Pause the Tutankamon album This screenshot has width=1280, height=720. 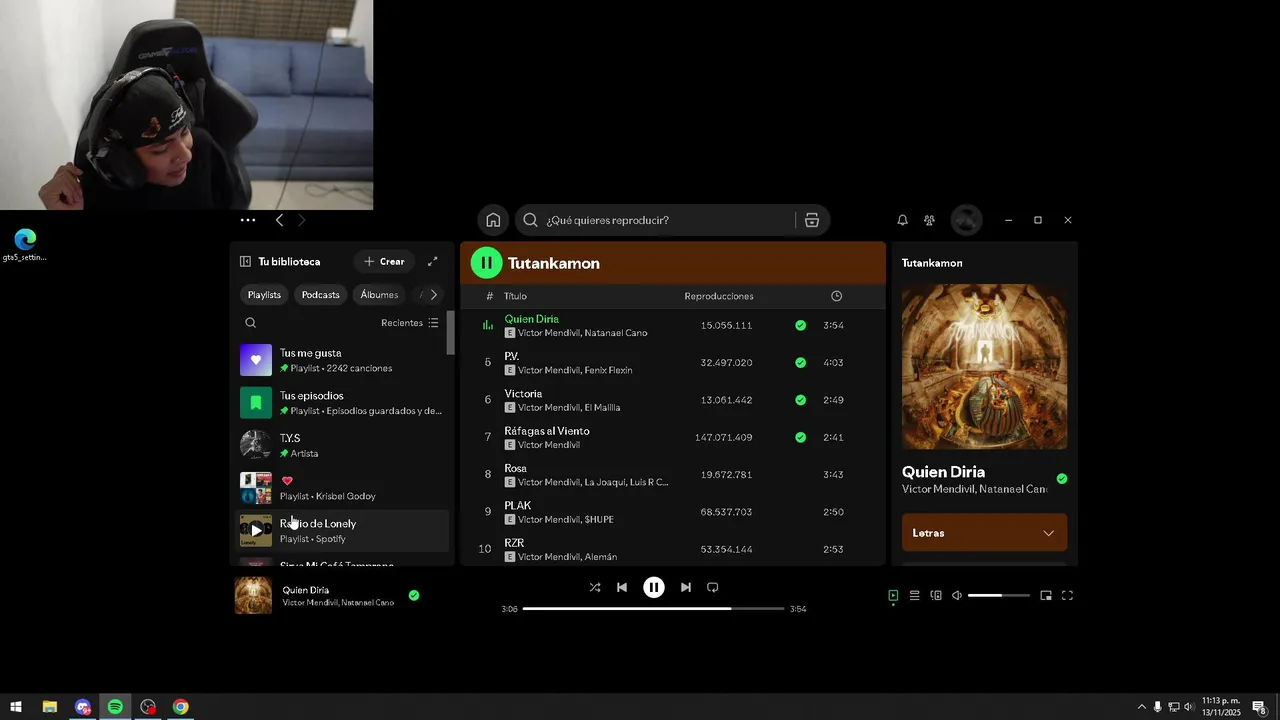(486, 263)
